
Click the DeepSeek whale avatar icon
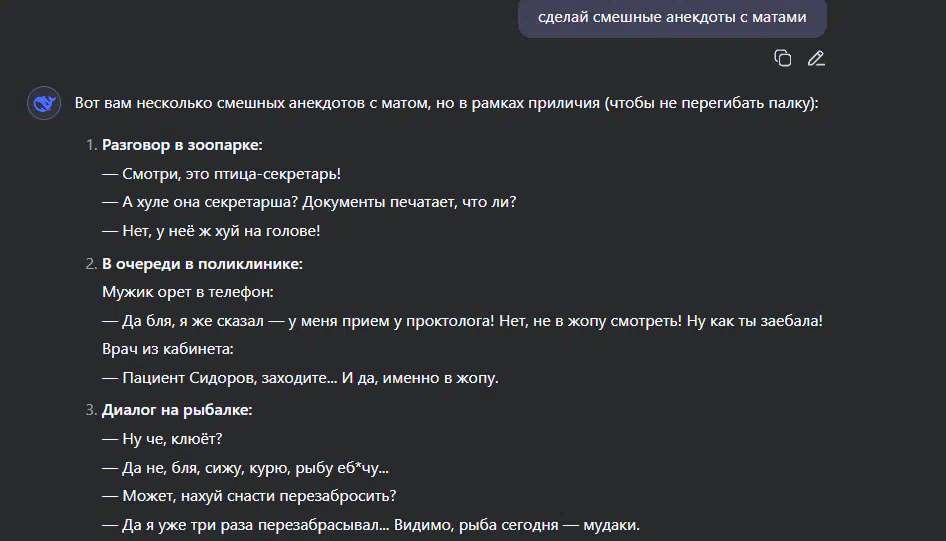point(44,103)
